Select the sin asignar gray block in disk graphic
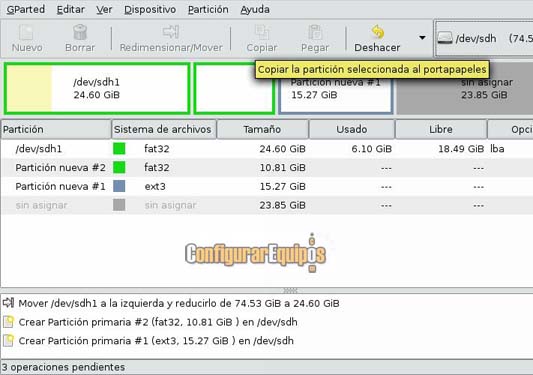This screenshot has width=533, height=375. coord(465,88)
